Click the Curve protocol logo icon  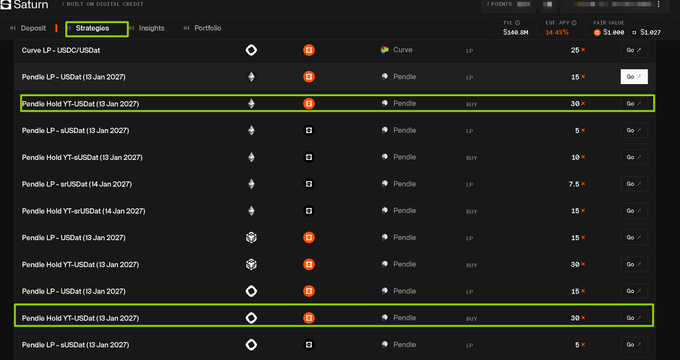pos(385,50)
